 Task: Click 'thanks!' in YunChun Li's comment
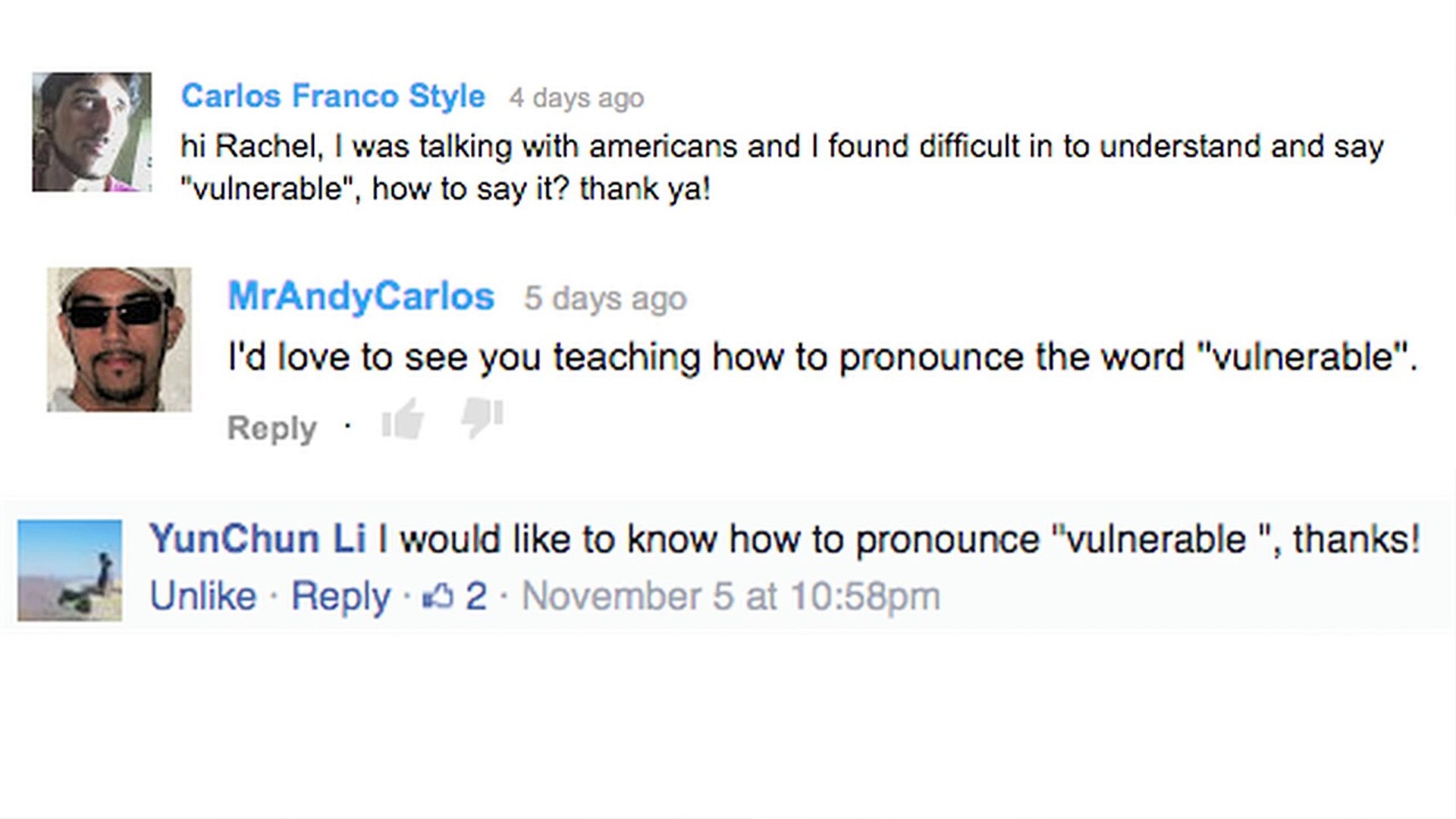(x=1356, y=539)
